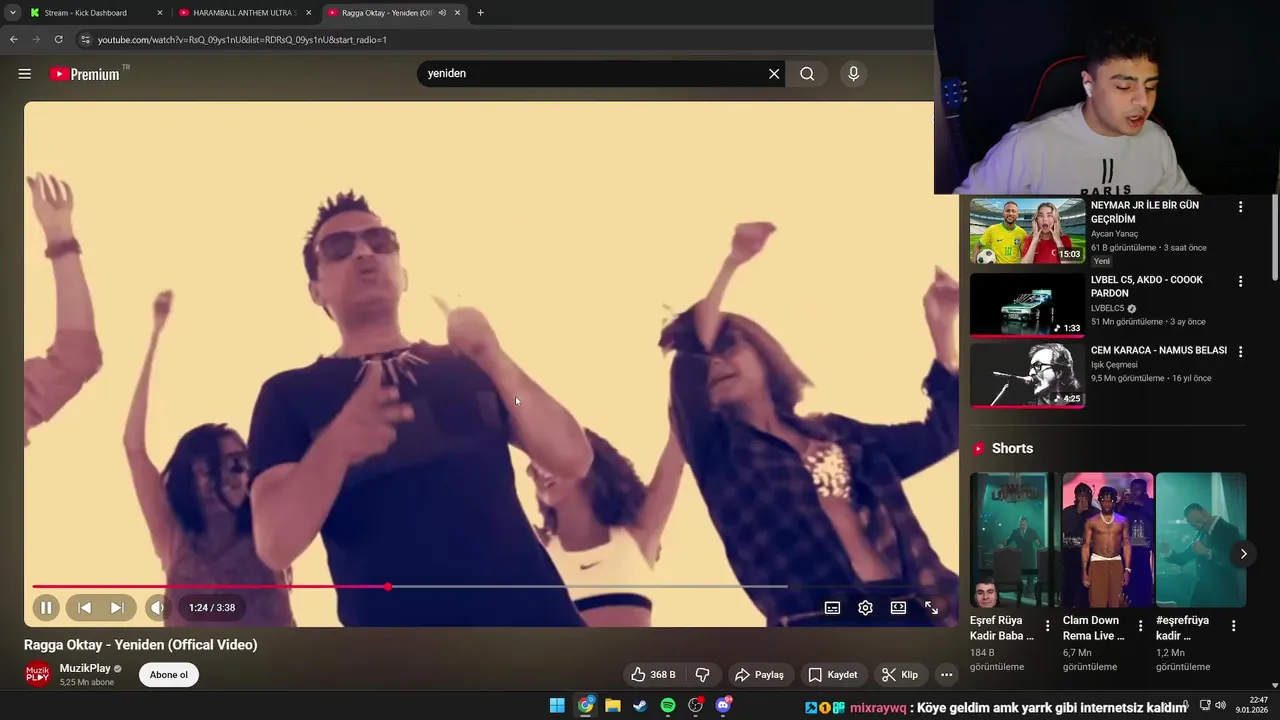Reload the page
This screenshot has width=1280, height=720.
point(59,39)
